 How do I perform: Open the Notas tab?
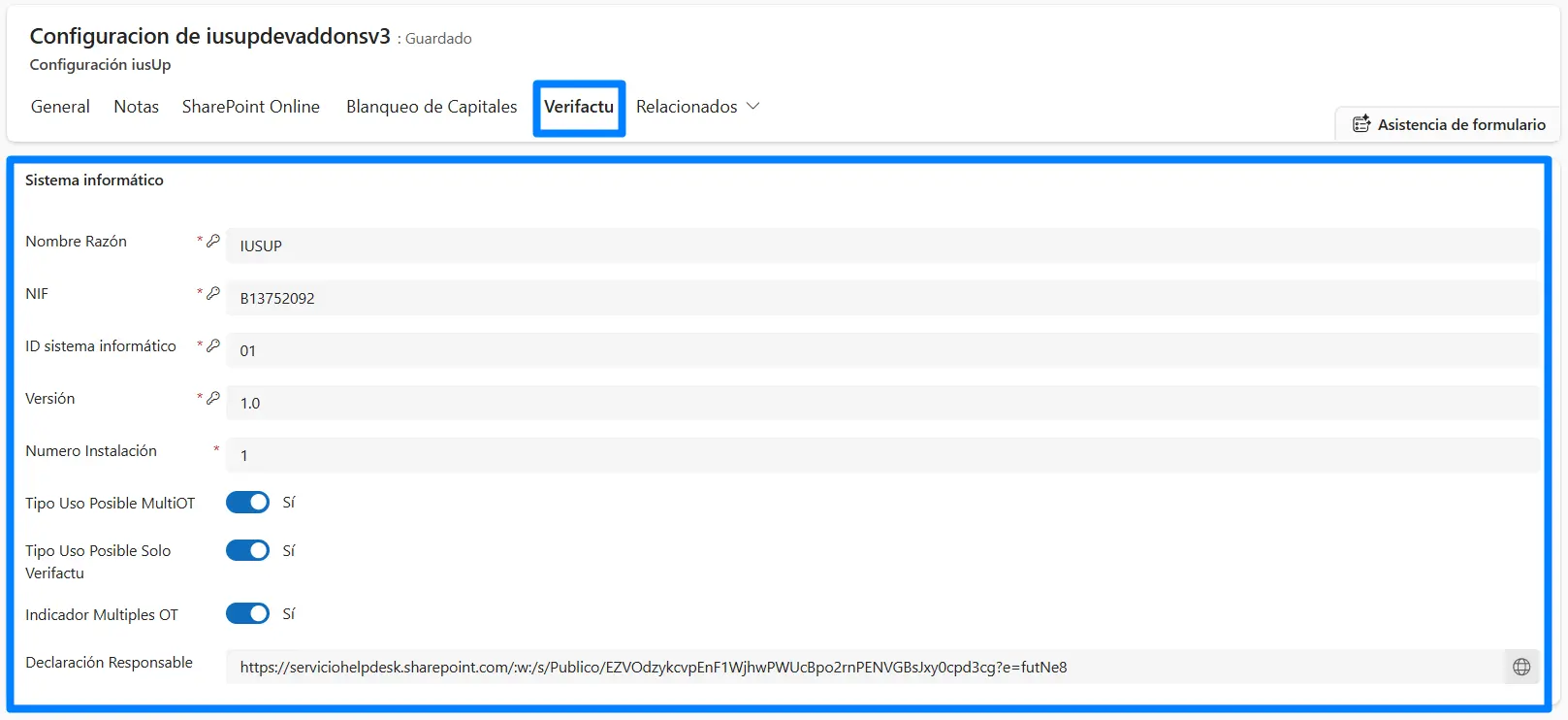pos(136,107)
